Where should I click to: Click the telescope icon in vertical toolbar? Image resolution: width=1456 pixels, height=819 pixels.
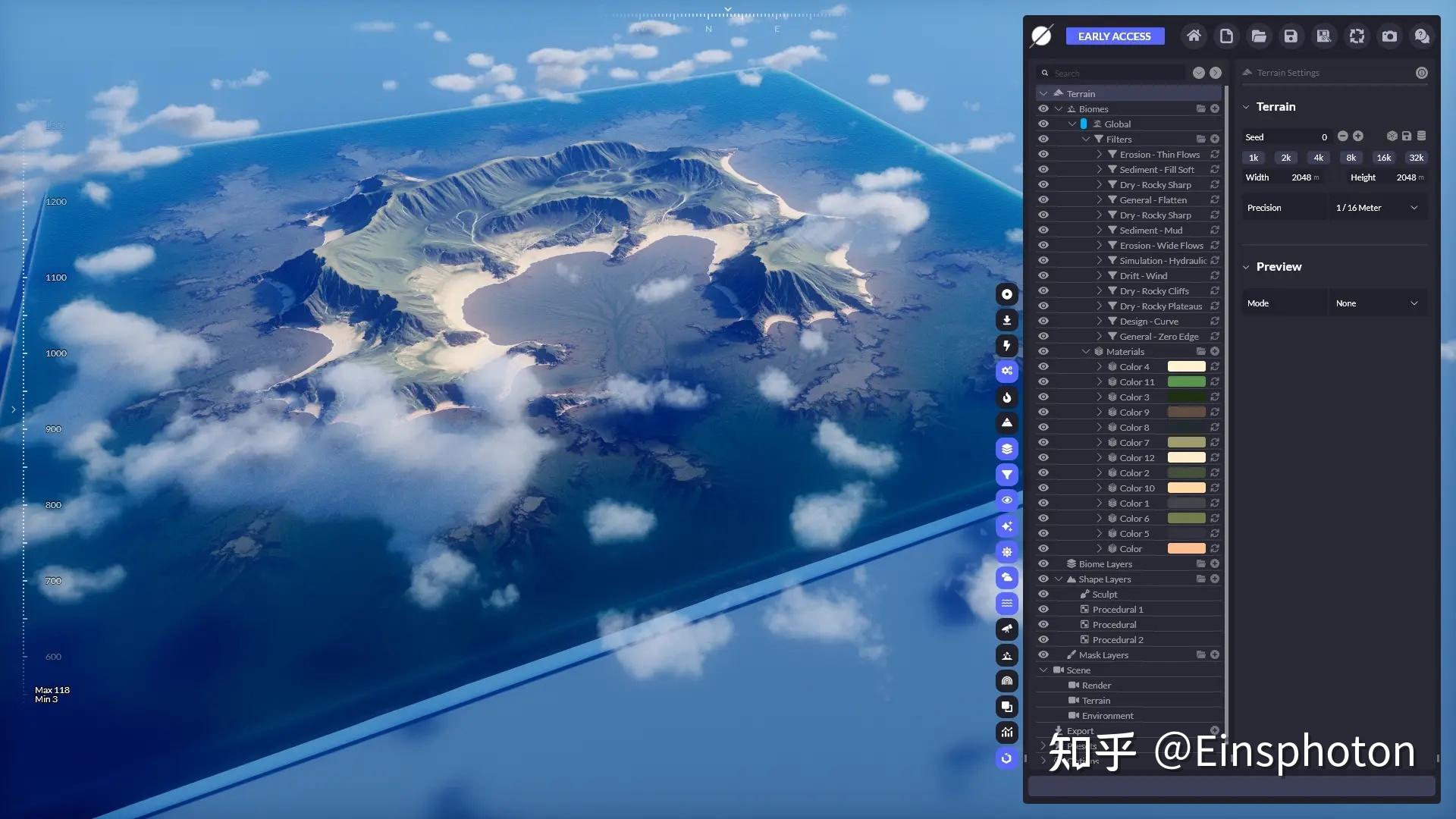(x=1007, y=629)
